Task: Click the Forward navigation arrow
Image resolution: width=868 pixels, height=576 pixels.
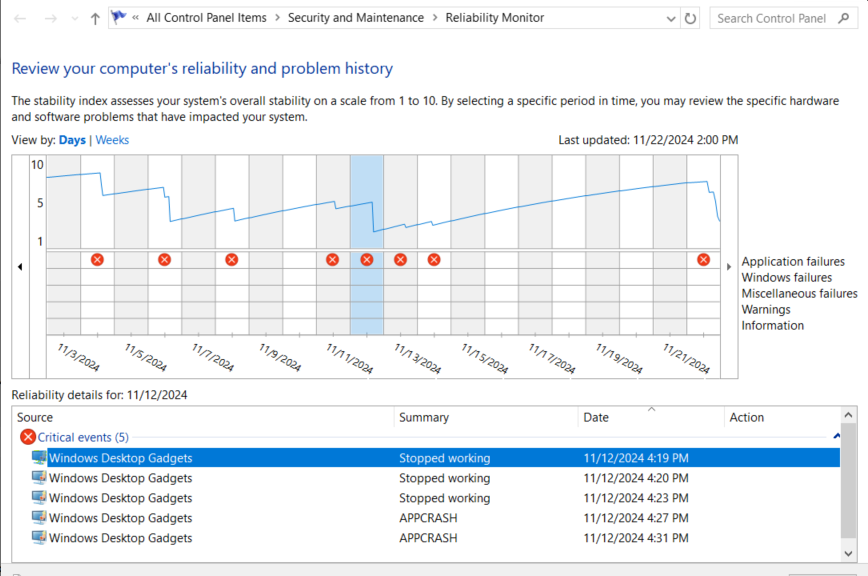Action: click(50, 19)
